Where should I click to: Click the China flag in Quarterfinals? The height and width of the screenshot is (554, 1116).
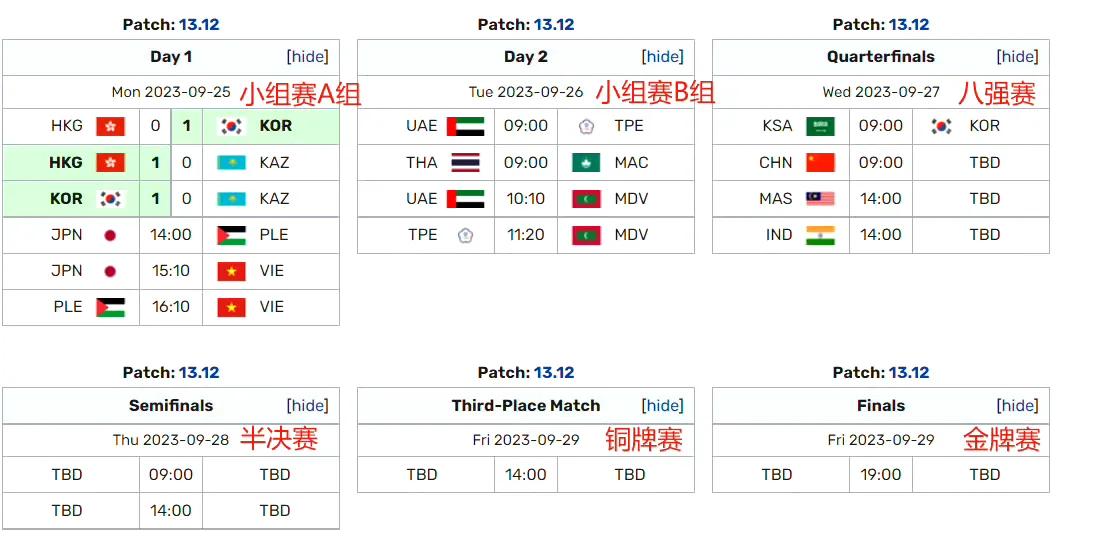click(820, 162)
